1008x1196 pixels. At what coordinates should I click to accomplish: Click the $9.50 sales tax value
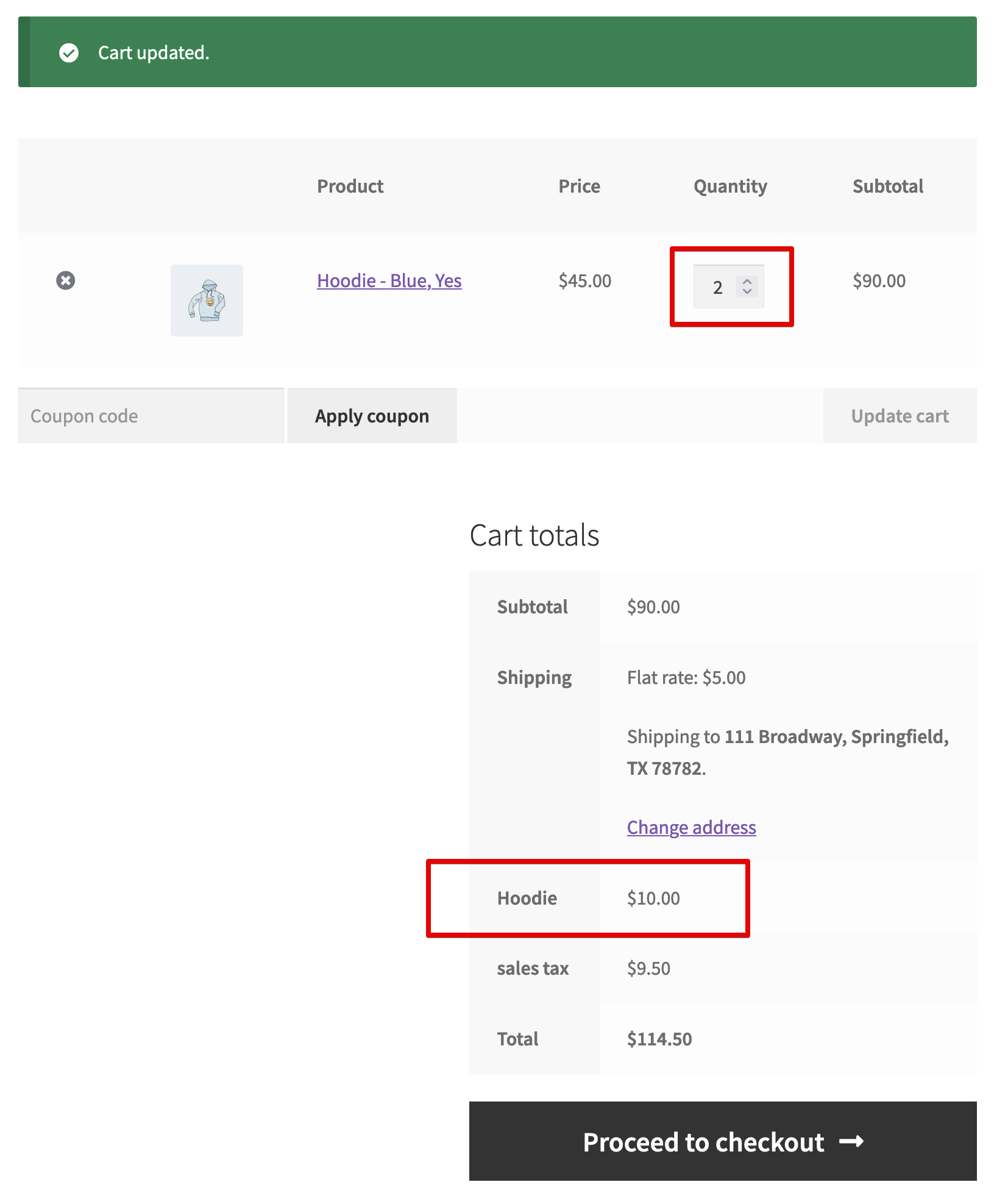[648, 968]
